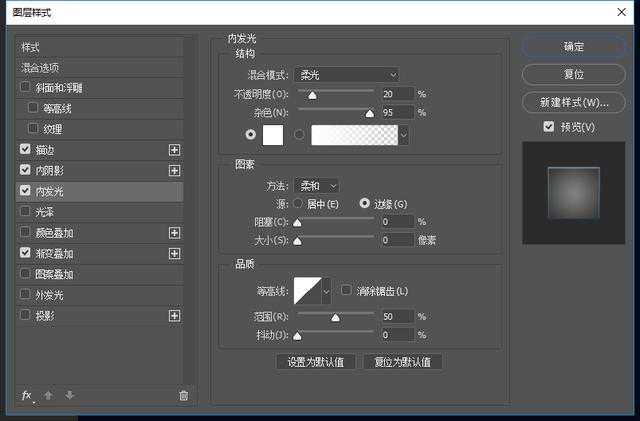Click the white glow color swatch

tap(273, 135)
